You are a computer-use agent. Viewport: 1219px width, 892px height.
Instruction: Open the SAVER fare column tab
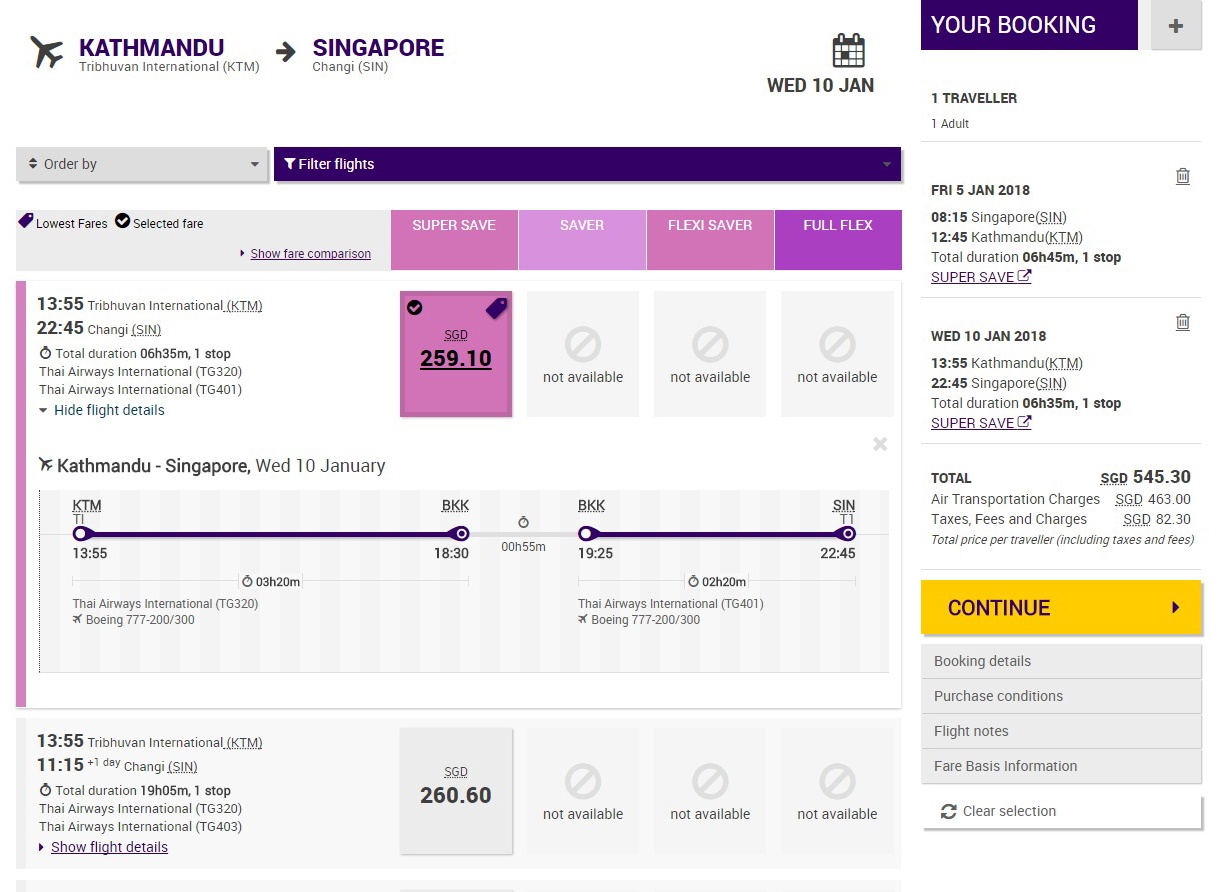pos(582,240)
